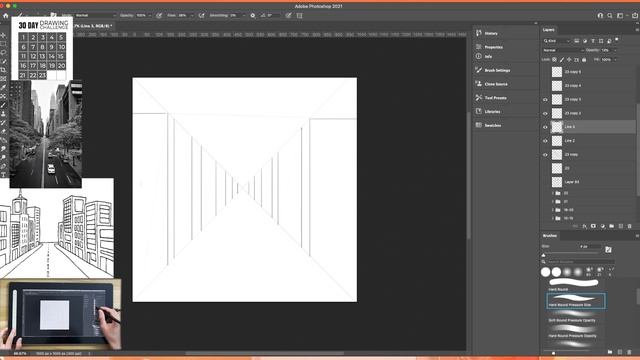The image size is (640, 360).
Task: Toggle lock transparent pixels in Layers
Action: pos(554,60)
